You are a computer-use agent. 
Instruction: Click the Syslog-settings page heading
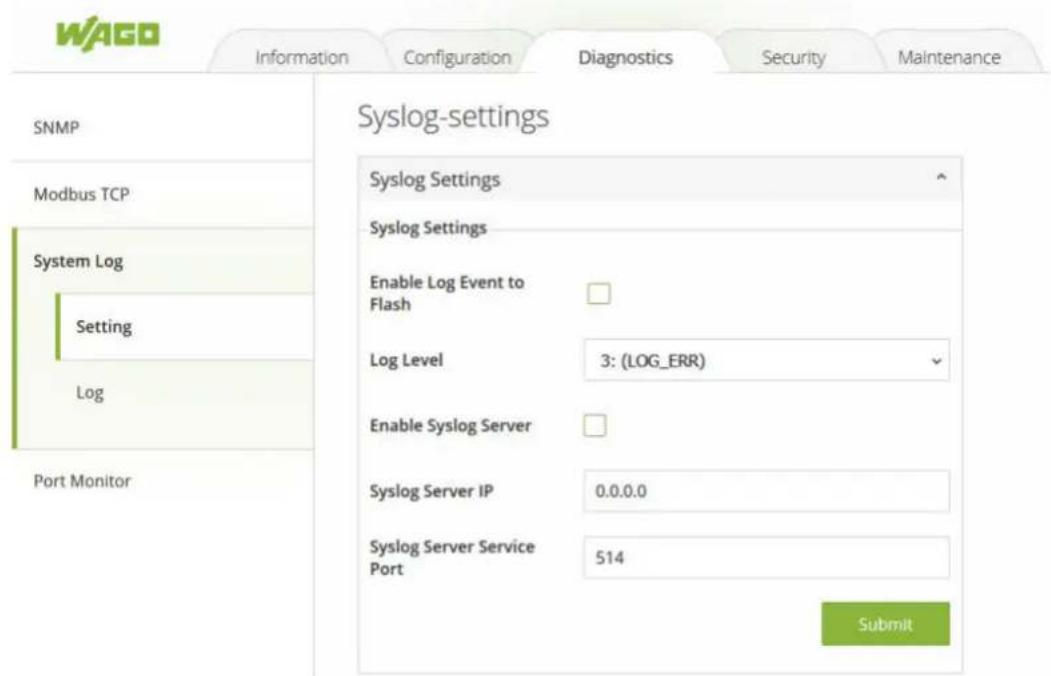coord(453,117)
